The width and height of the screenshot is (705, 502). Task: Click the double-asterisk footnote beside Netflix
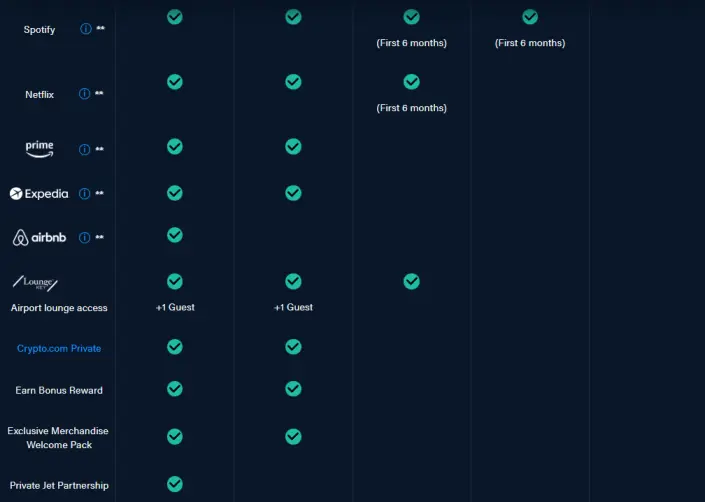click(x=99, y=93)
